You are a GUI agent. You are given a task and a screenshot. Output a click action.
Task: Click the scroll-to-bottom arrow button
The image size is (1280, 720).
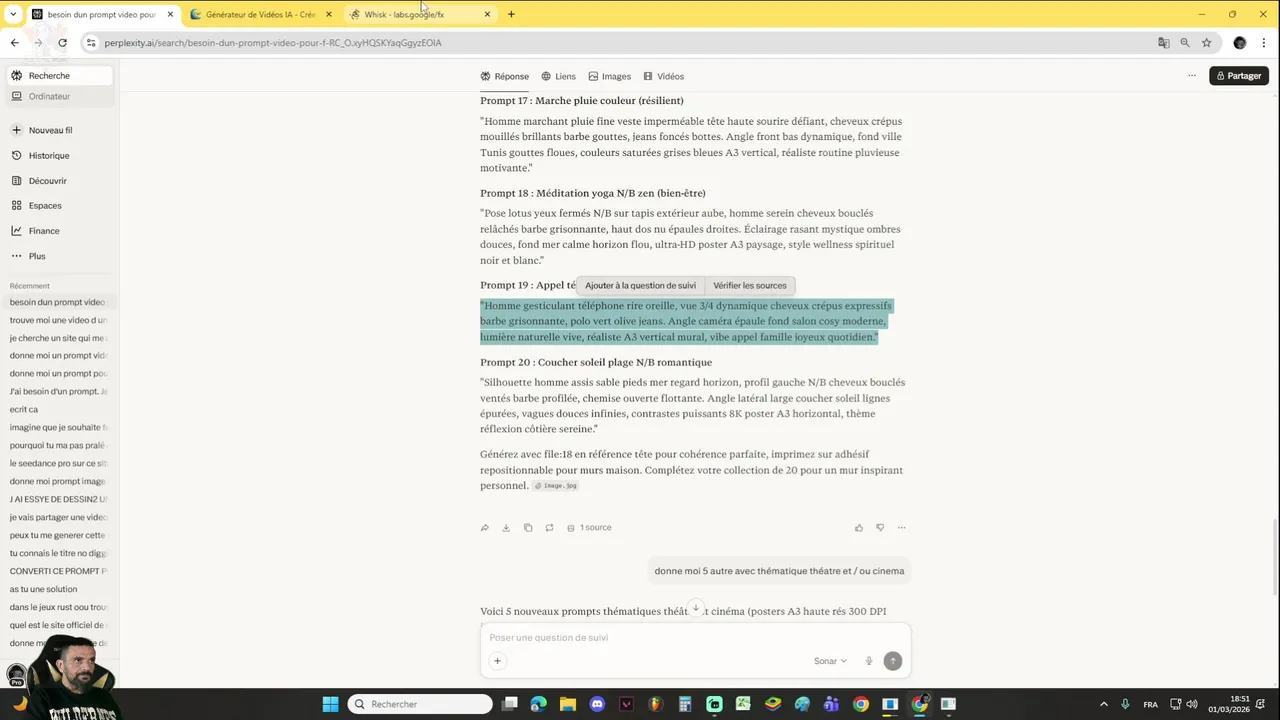(x=696, y=608)
